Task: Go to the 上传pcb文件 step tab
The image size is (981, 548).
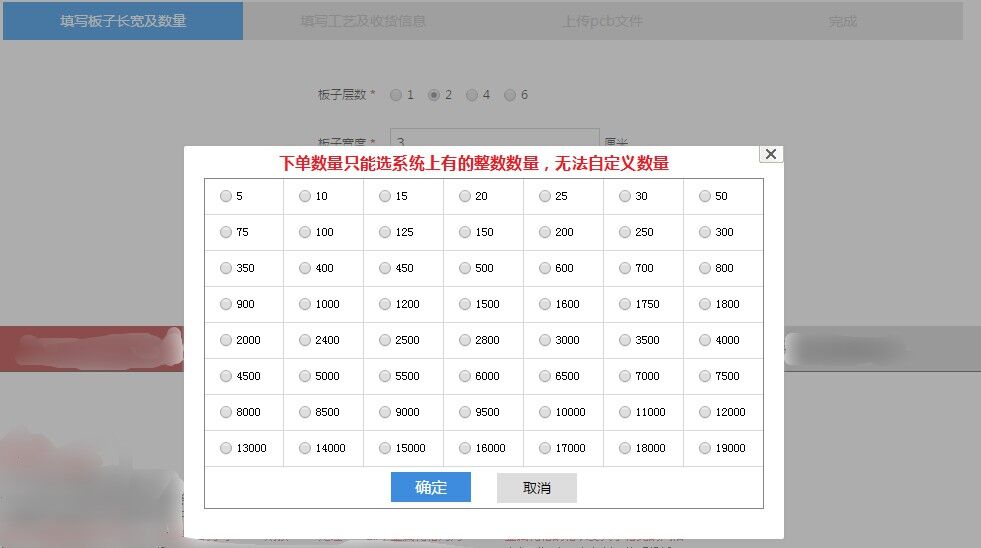Action: pyautogui.click(x=603, y=21)
